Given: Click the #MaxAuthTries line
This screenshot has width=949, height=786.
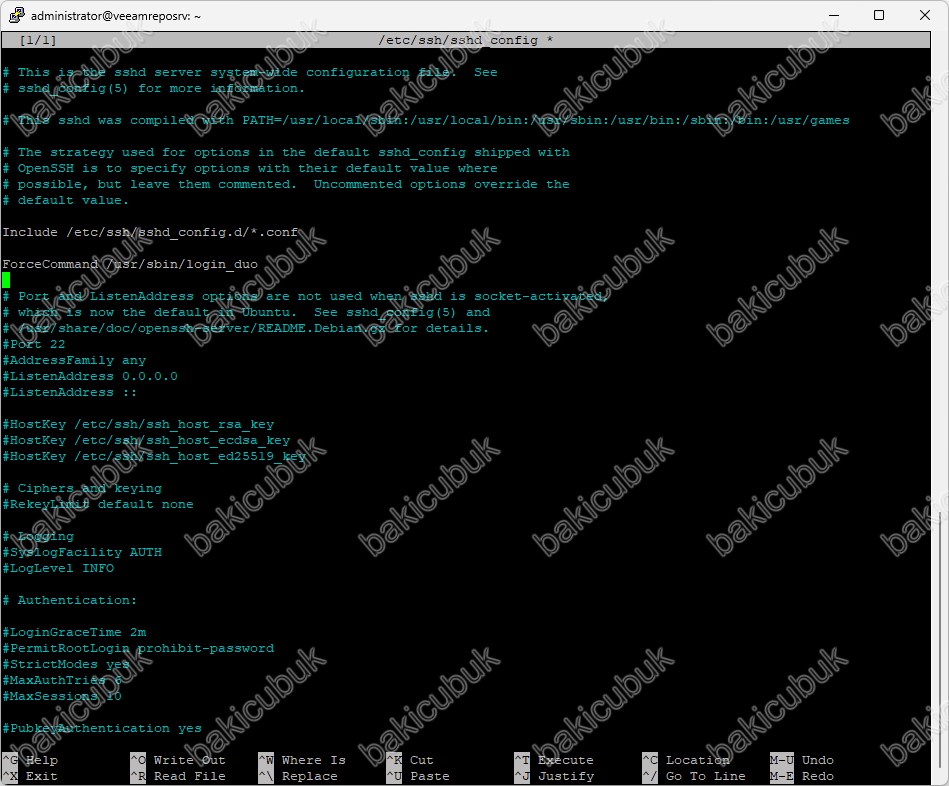Looking at the screenshot, I should point(62,680).
